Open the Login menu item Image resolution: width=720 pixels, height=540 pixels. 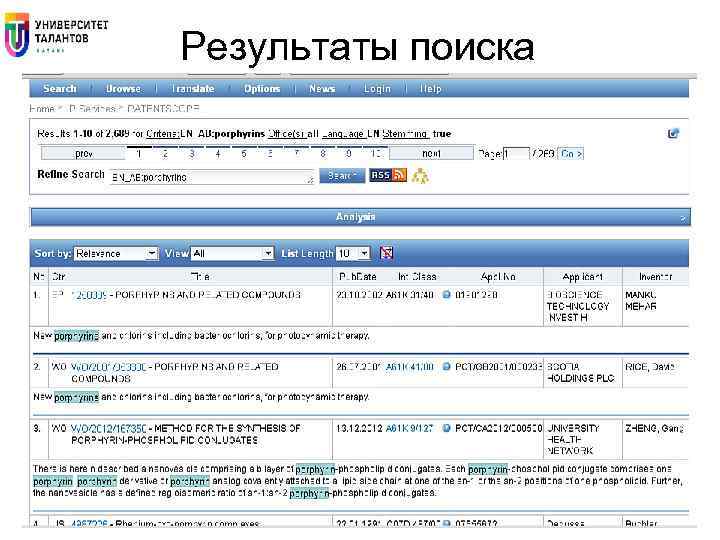tap(377, 89)
